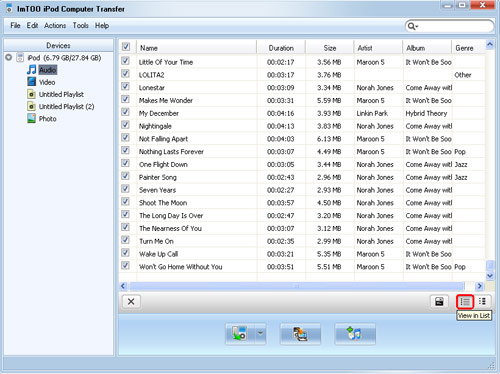Uncheck the Nightingale checkbox
Viewport: 500px width, 374px height.
coord(125,125)
